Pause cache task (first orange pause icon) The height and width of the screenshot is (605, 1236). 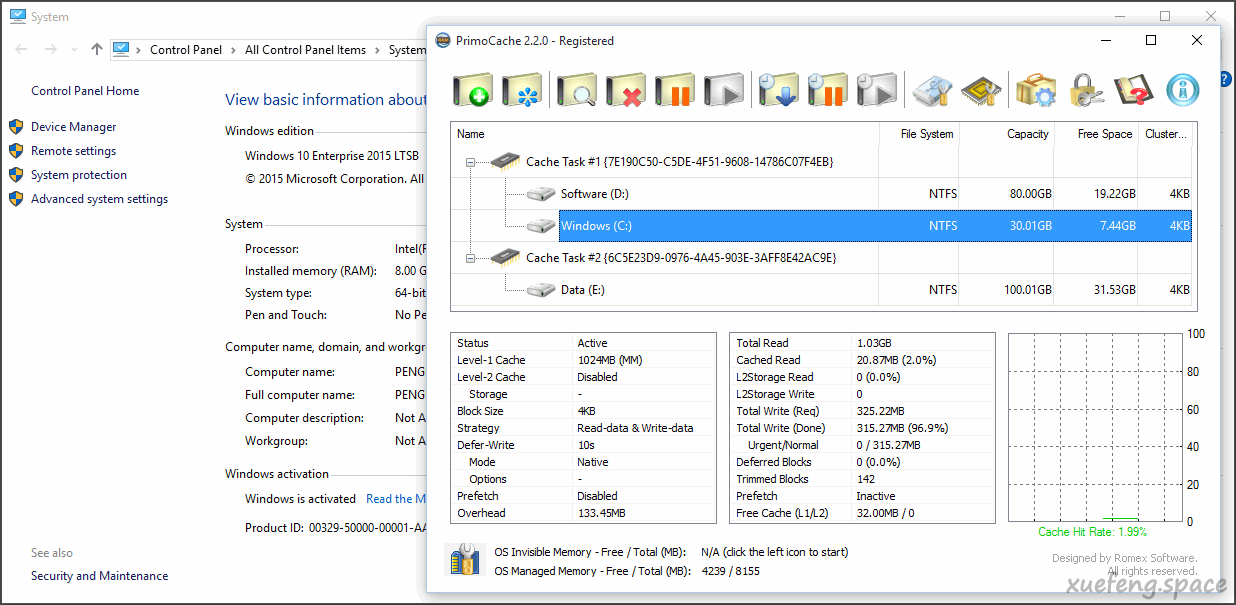click(675, 90)
